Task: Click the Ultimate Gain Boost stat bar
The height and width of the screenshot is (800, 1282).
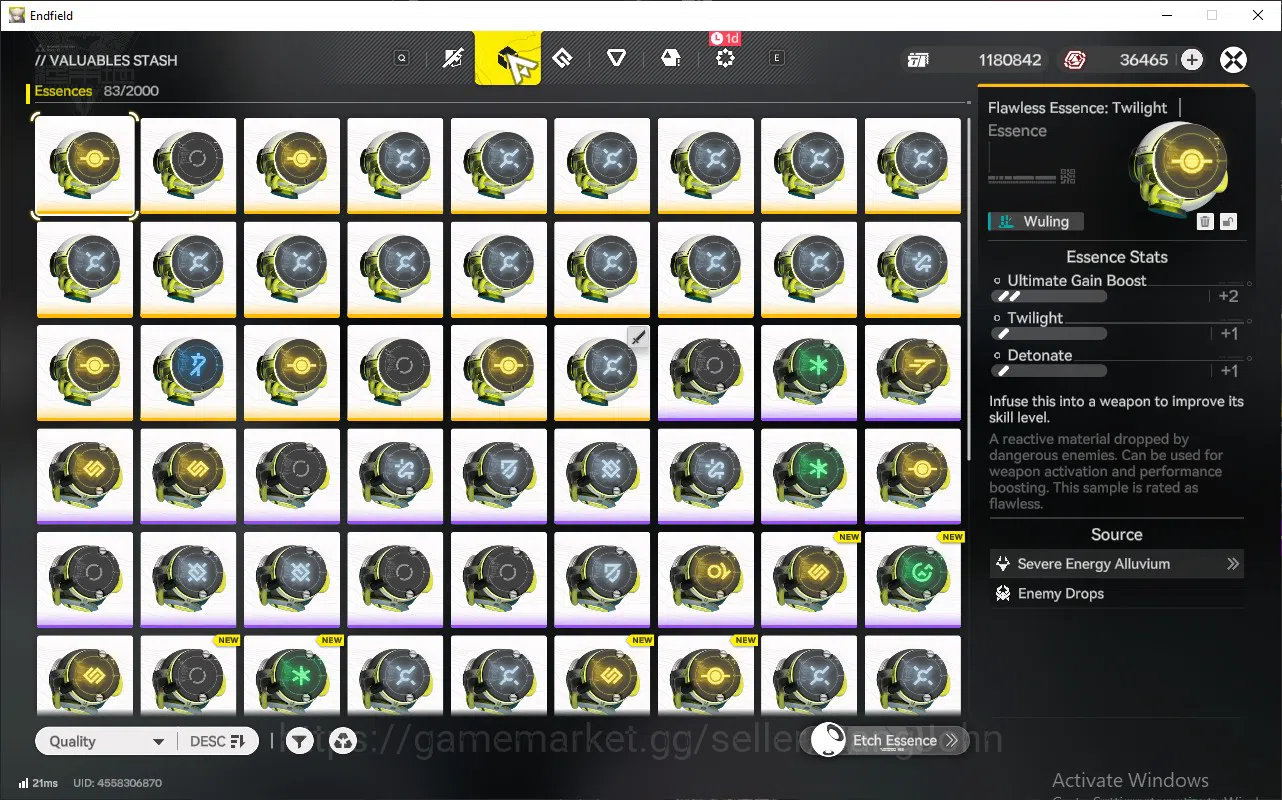Action: 1048,297
